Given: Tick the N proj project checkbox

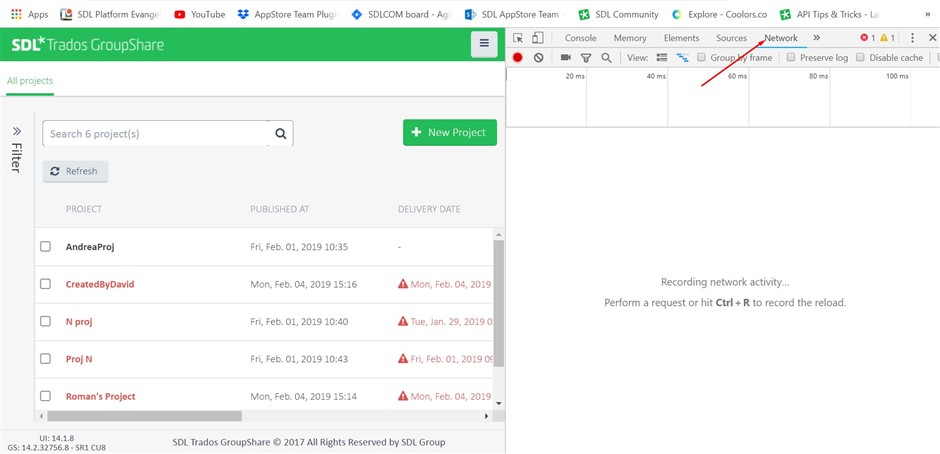Looking at the screenshot, I should [x=45, y=321].
